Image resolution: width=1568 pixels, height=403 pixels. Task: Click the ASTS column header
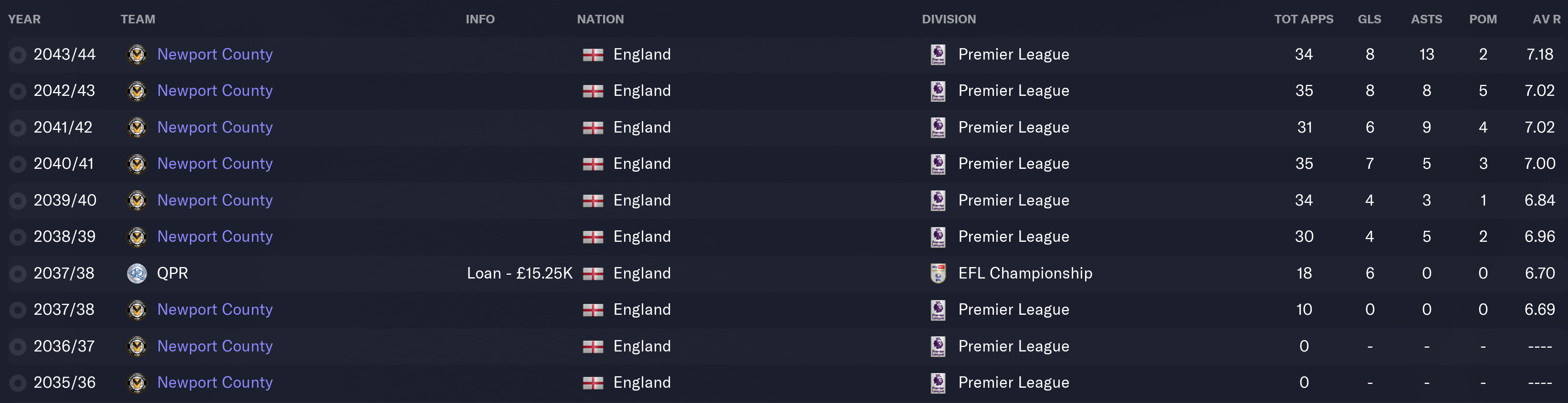(x=1426, y=20)
